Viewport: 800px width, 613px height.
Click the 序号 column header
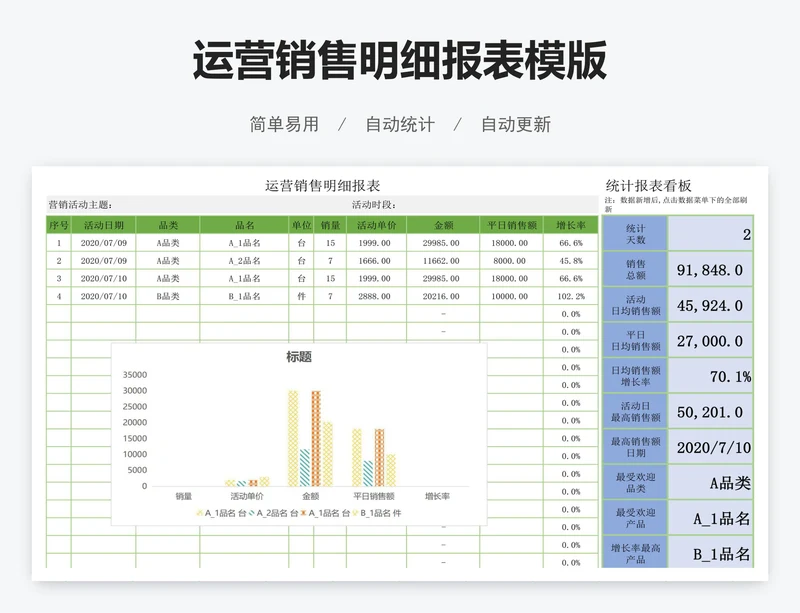tap(59, 225)
